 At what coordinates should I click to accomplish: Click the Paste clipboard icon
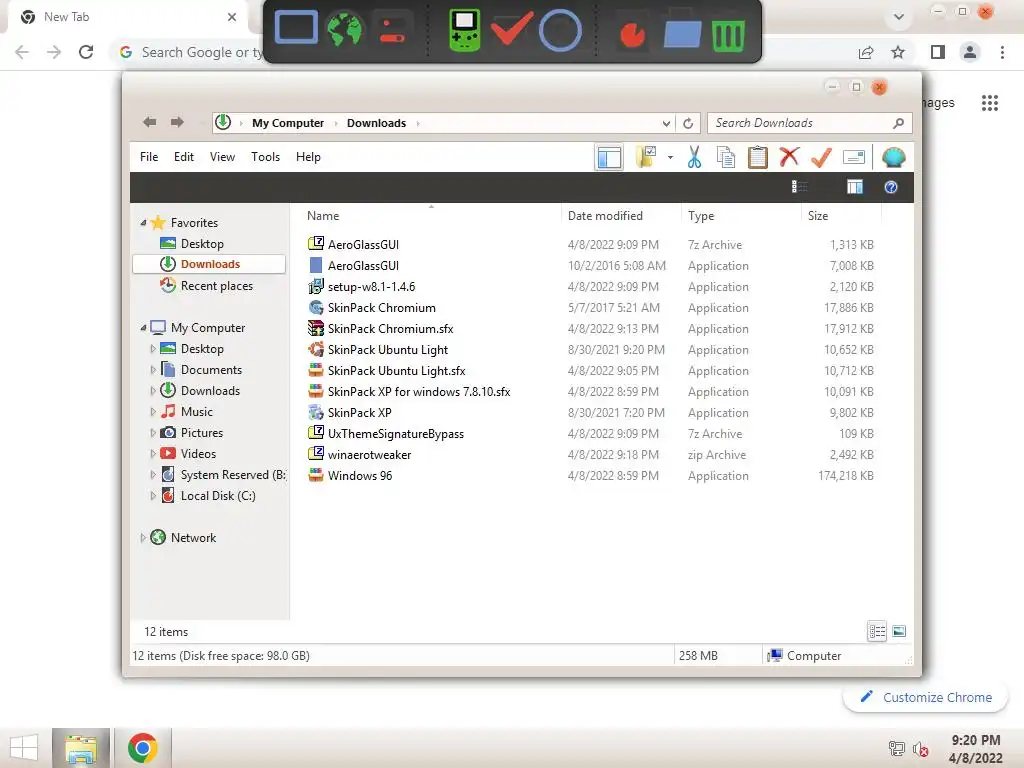coord(758,157)
